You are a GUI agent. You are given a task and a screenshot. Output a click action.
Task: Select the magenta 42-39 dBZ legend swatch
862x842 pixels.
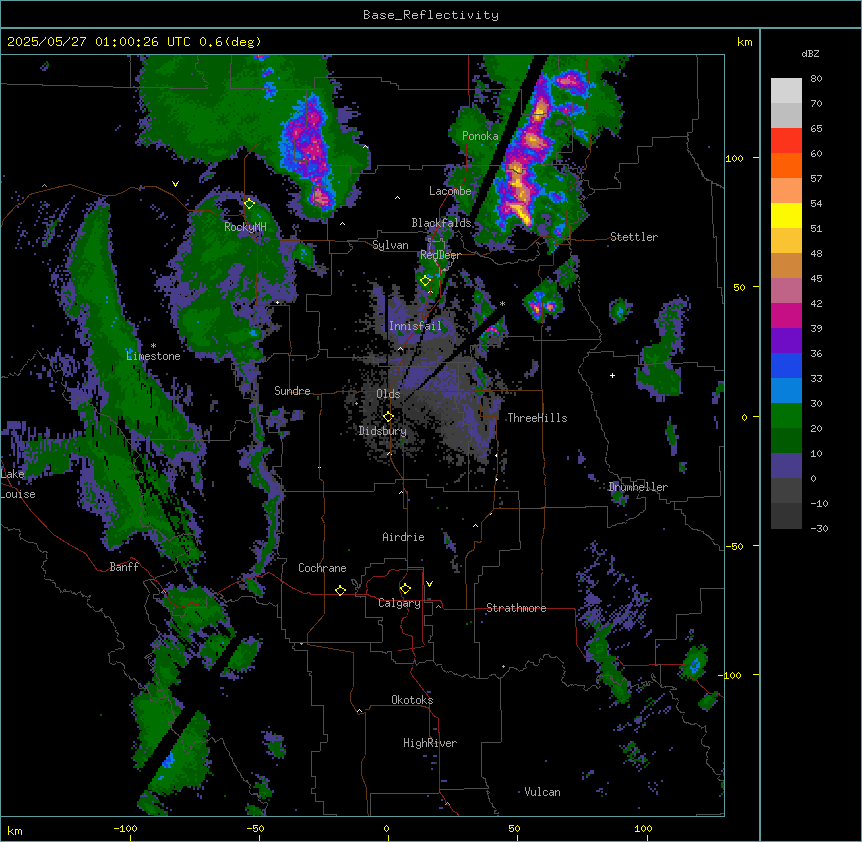click(786, 316)
